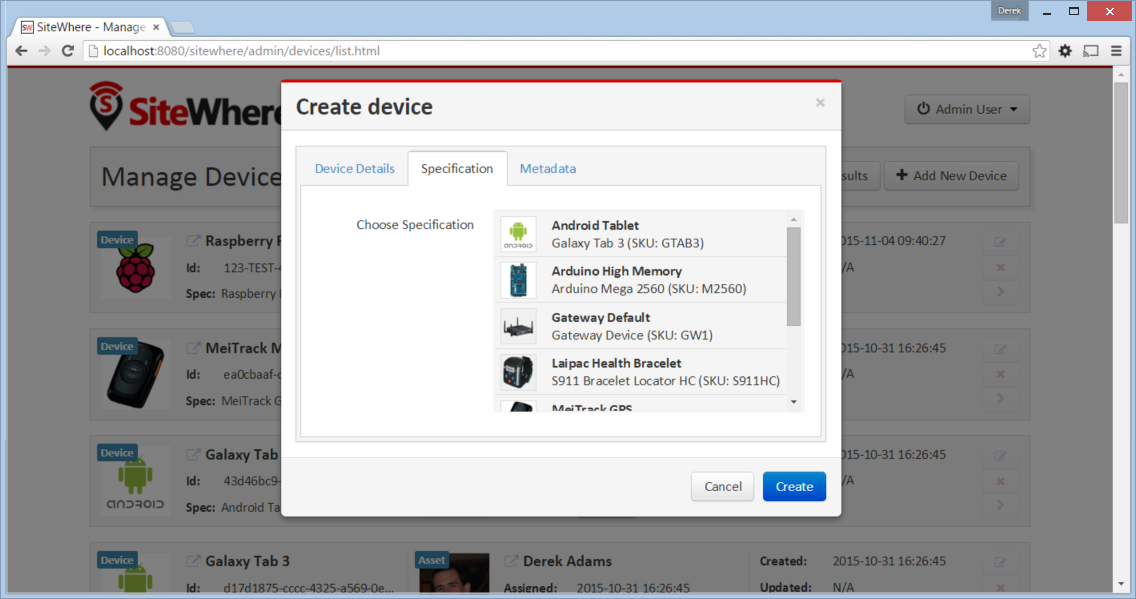The height and width of the screenshot is (599, 1136).
Task: Select the Gateway Default specification
Action: 640,326
